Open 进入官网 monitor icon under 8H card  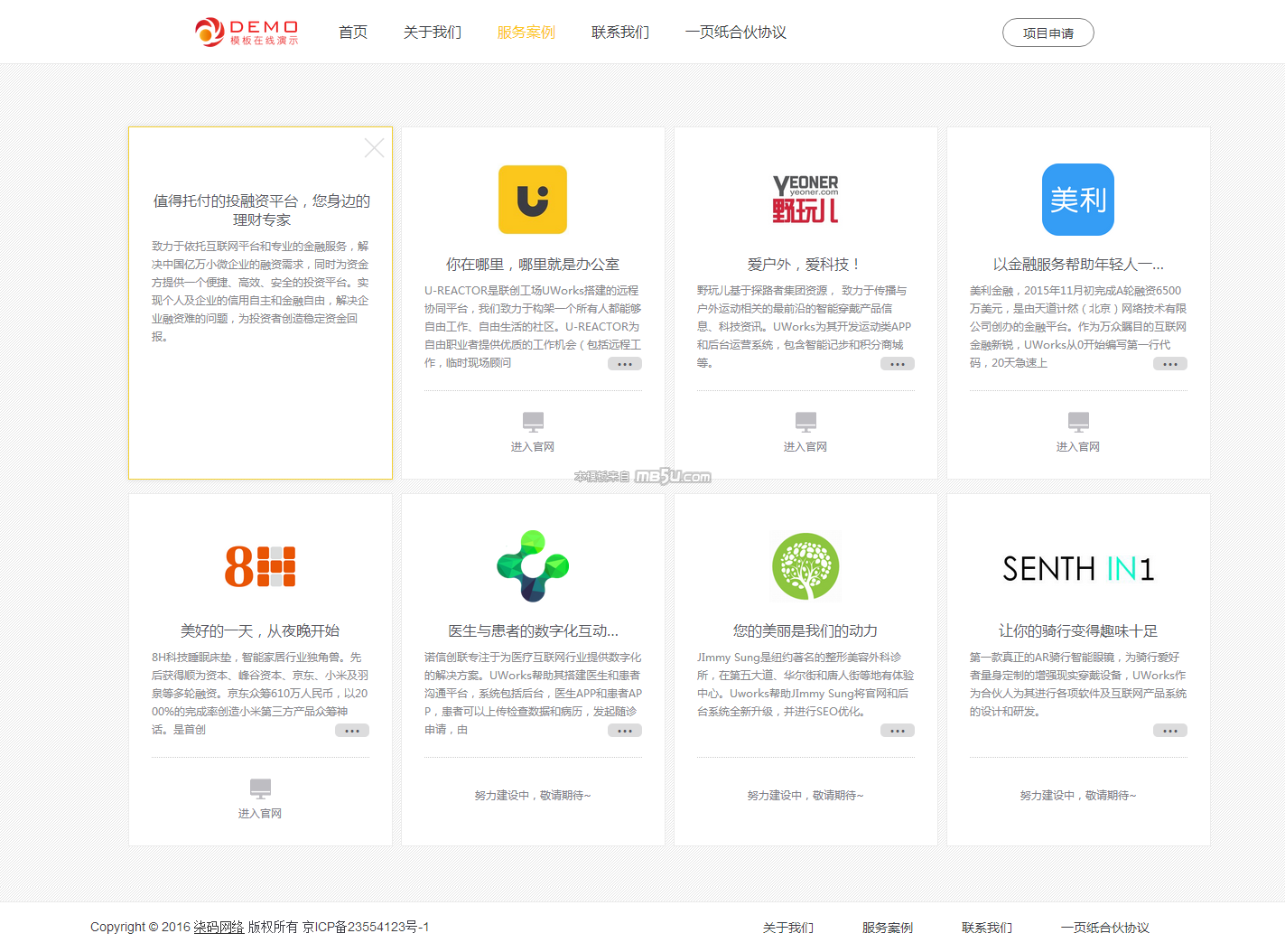pos(260,789)
